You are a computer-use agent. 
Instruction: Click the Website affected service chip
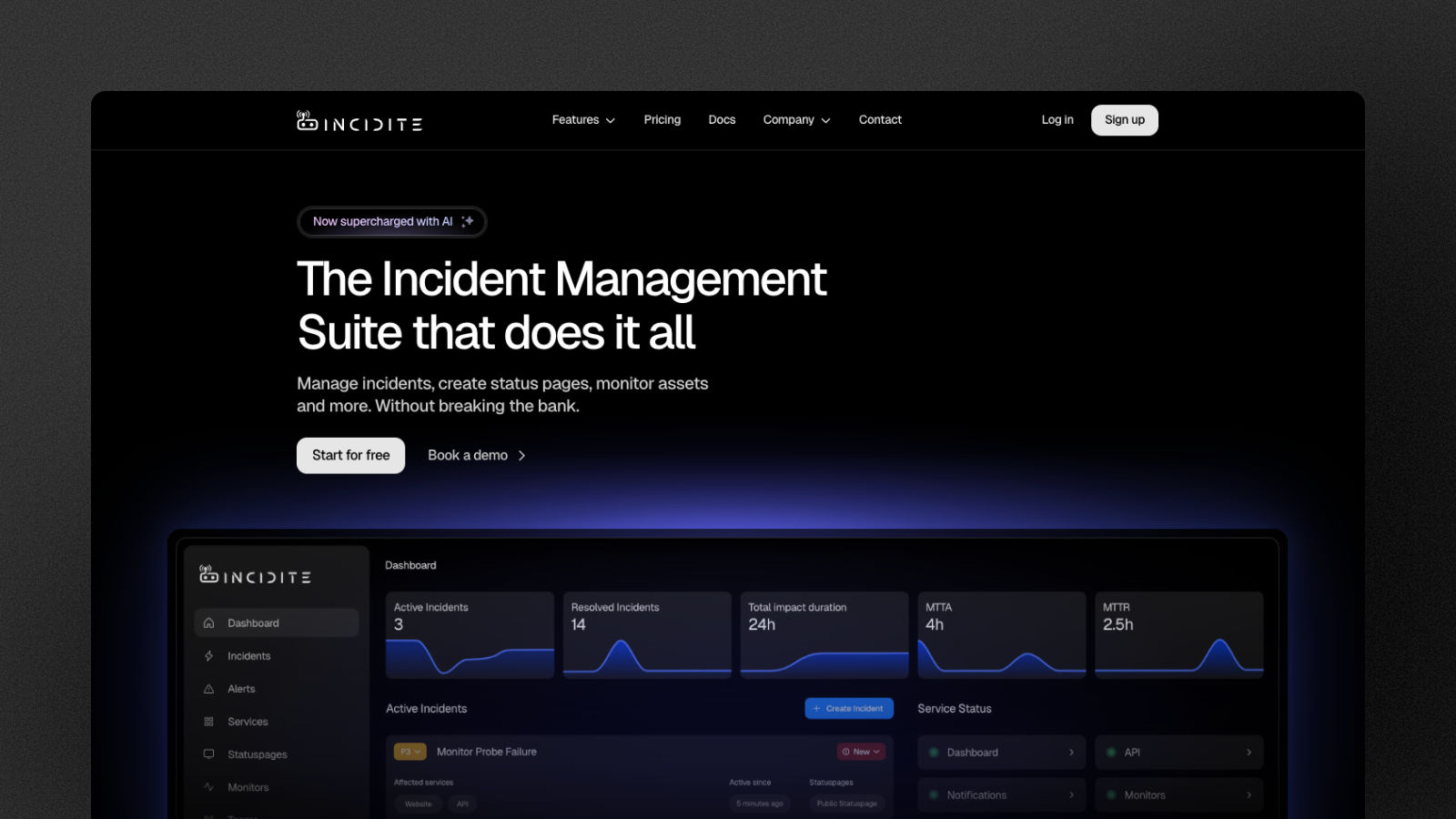(x=418, y=804)
